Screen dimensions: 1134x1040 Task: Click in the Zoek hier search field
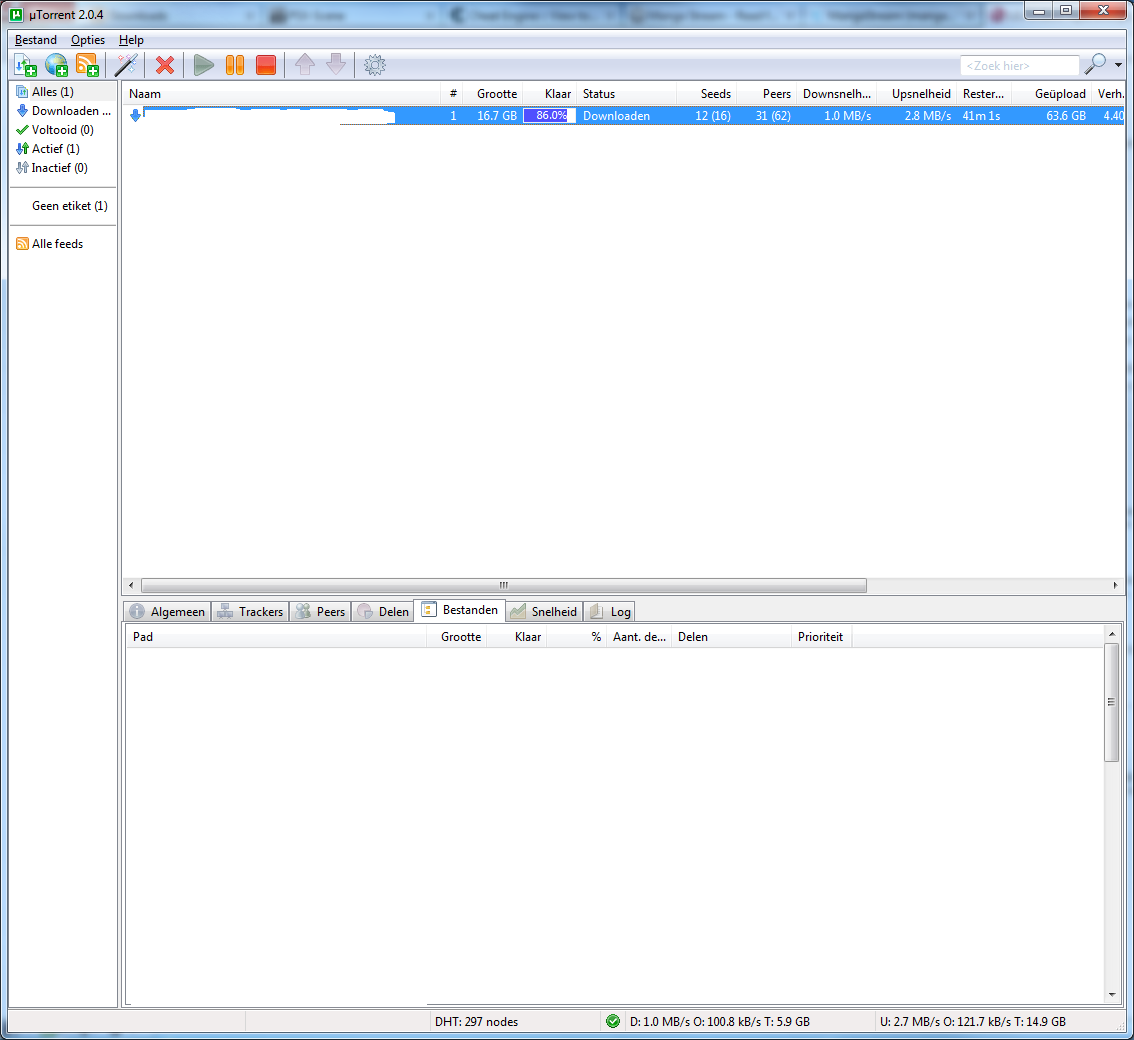[1018, 66]
